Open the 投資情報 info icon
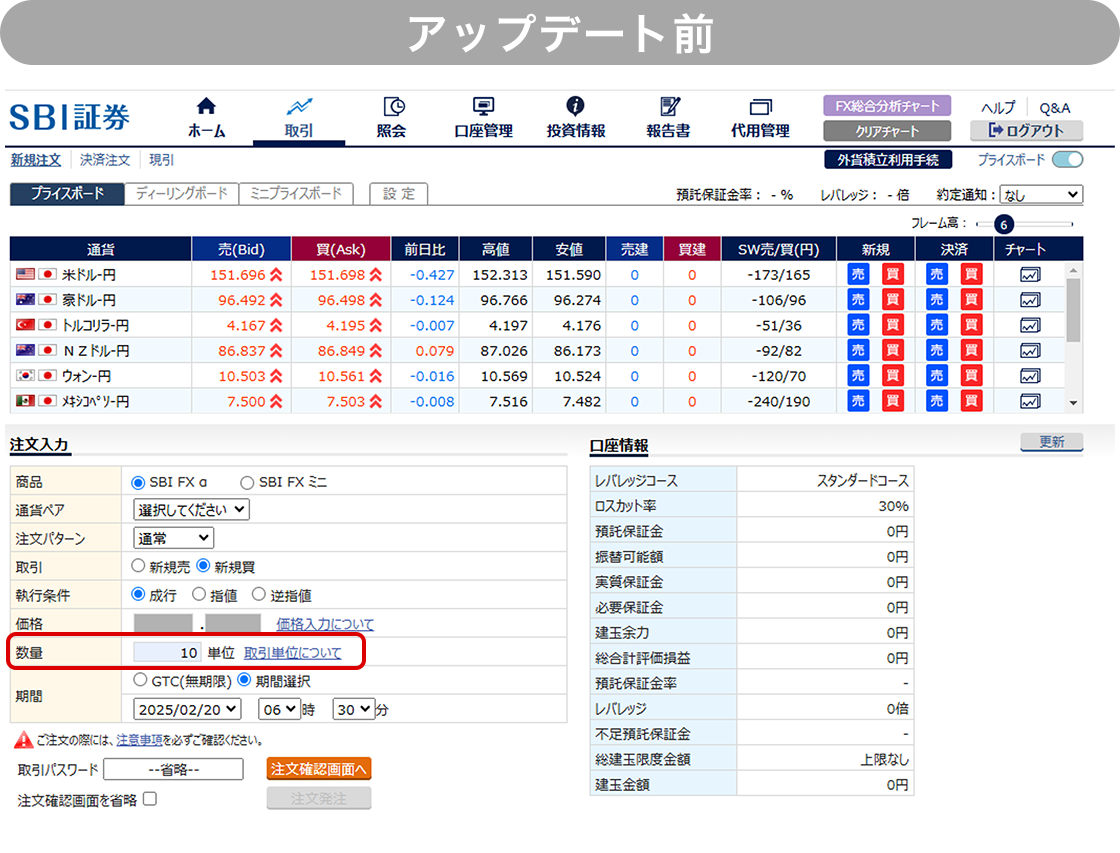The image size is (1120, 853). coord(575,106)
